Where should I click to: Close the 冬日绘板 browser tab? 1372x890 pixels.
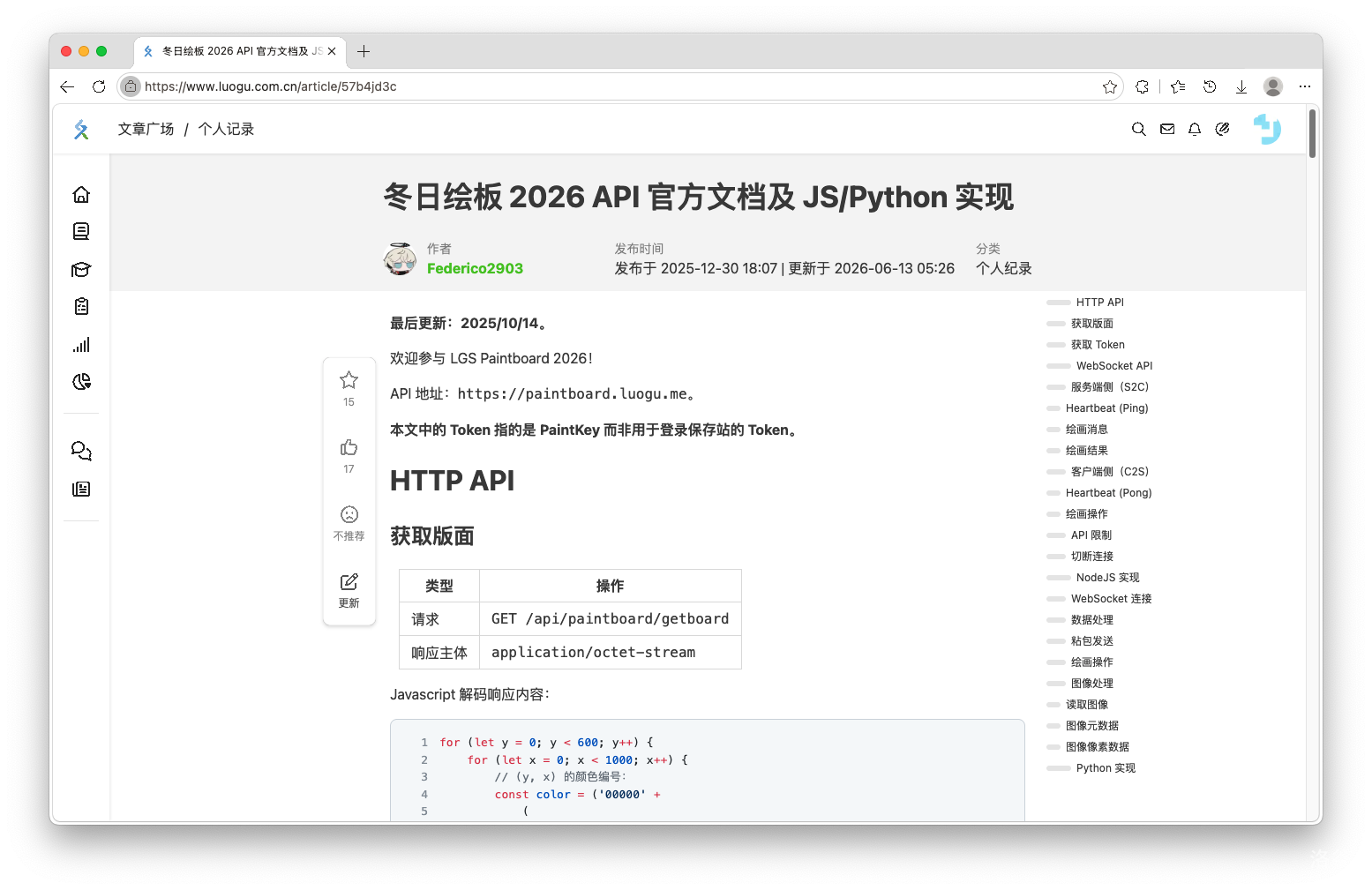tap(332, 51)
